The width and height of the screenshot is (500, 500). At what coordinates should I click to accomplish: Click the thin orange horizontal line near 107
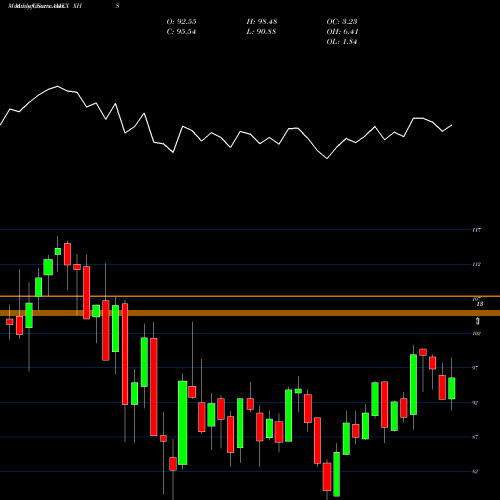(x=250, y=296)
